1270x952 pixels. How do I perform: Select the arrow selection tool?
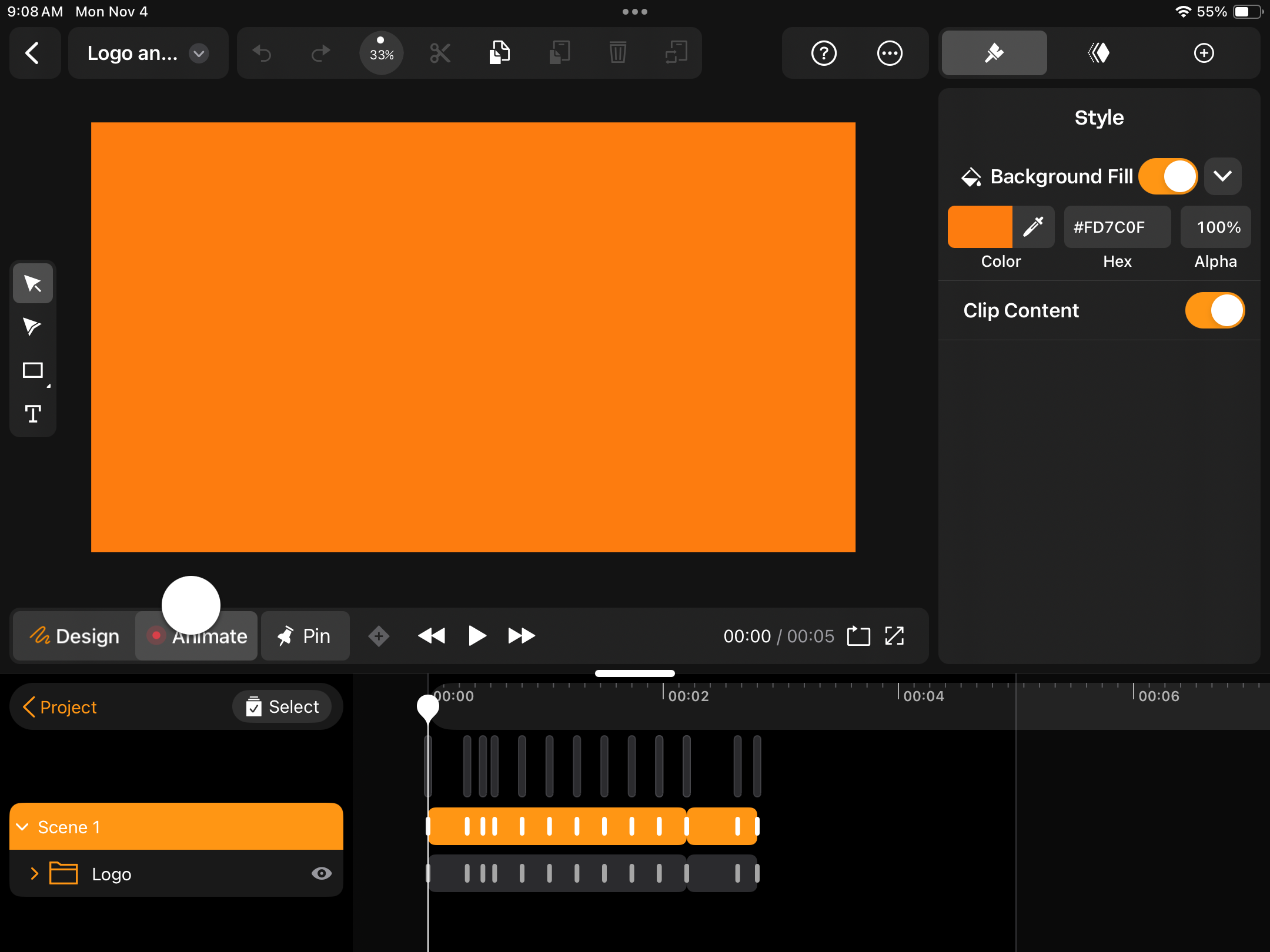point(33,283)
